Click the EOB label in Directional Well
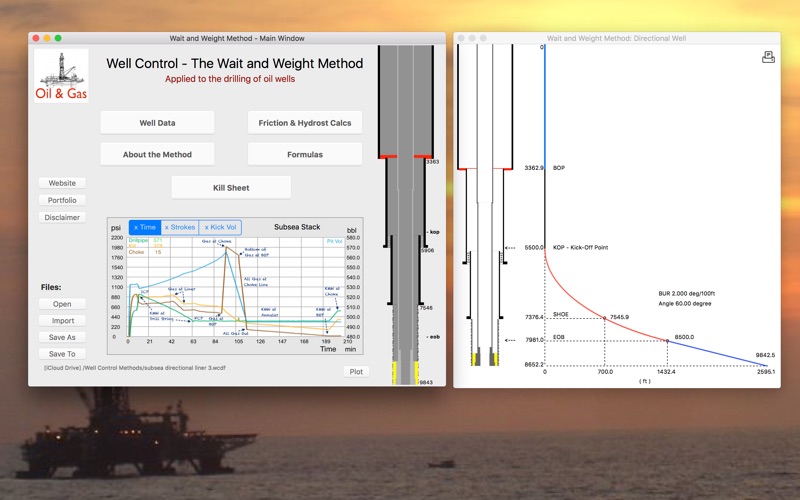 [x=559, y=337]
